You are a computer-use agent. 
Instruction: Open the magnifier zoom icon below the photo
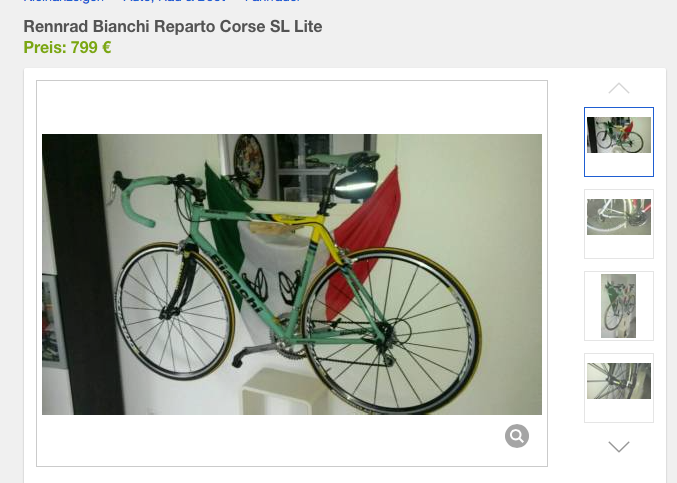(517, 436)
